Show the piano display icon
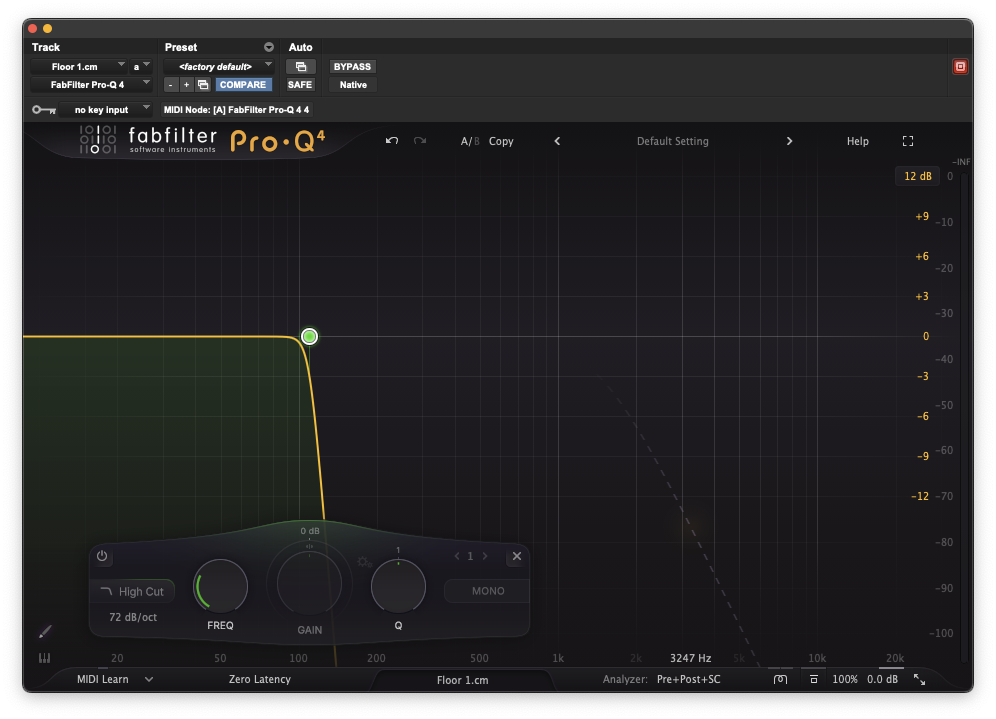Screen dimensions: 996x719 44,658
